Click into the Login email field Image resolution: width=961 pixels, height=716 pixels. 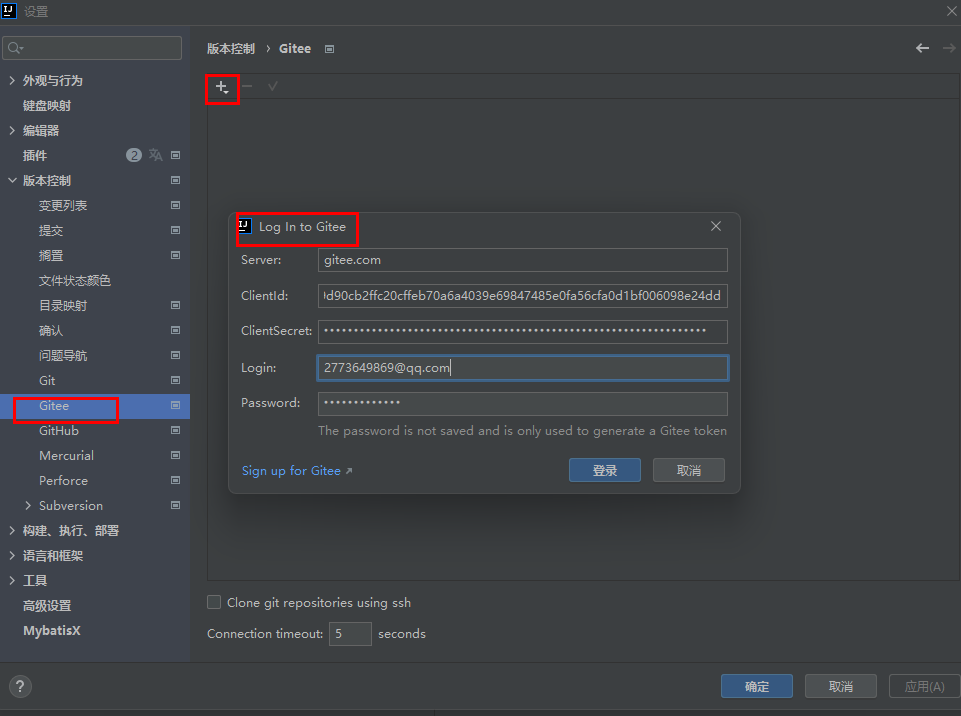(x=523, y=368)
